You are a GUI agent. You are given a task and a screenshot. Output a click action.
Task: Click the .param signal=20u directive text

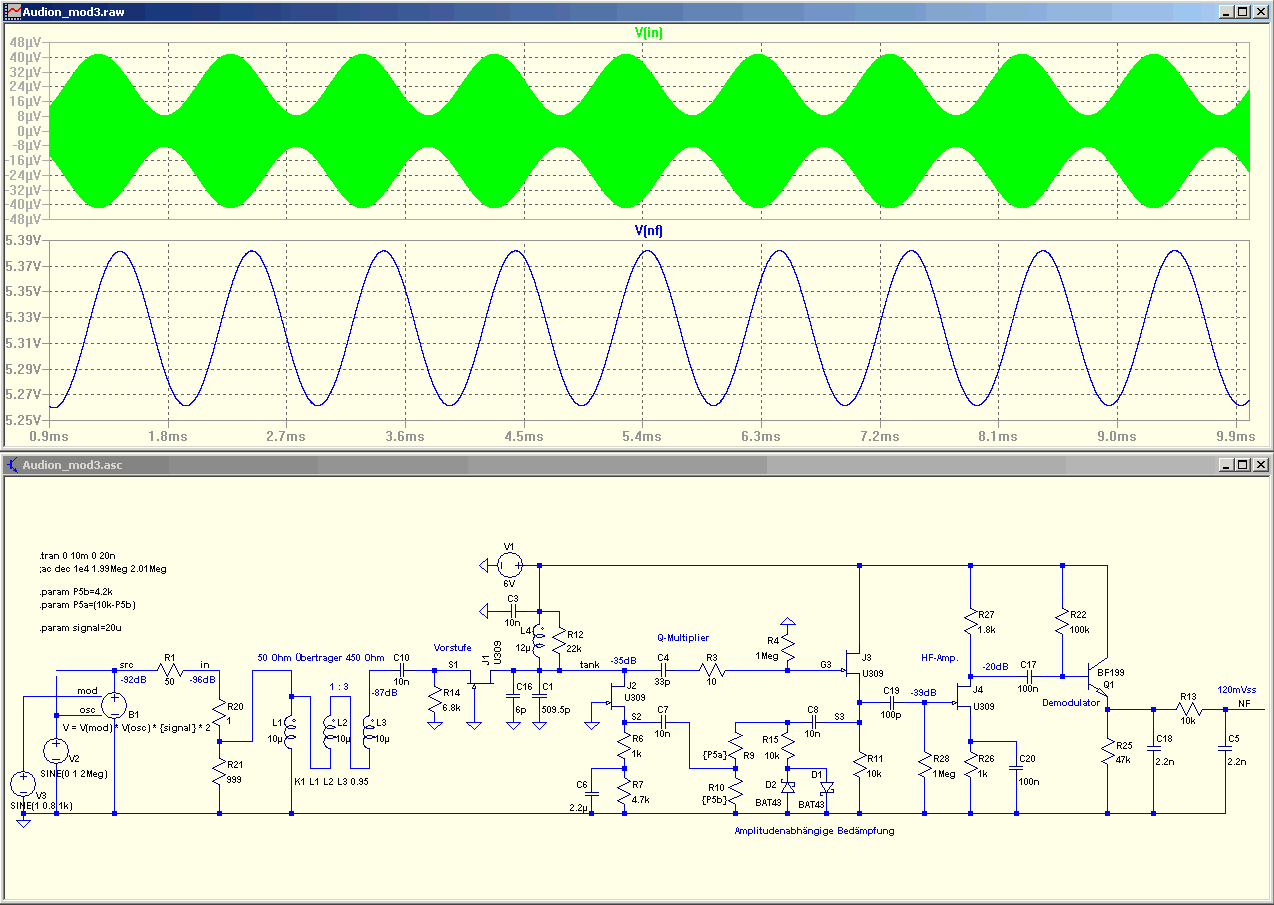tap(83, 628)
